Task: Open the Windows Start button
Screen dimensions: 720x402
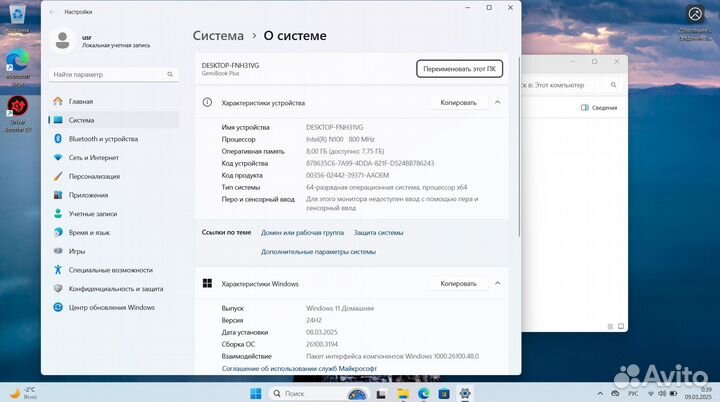Action: (256, 394)
